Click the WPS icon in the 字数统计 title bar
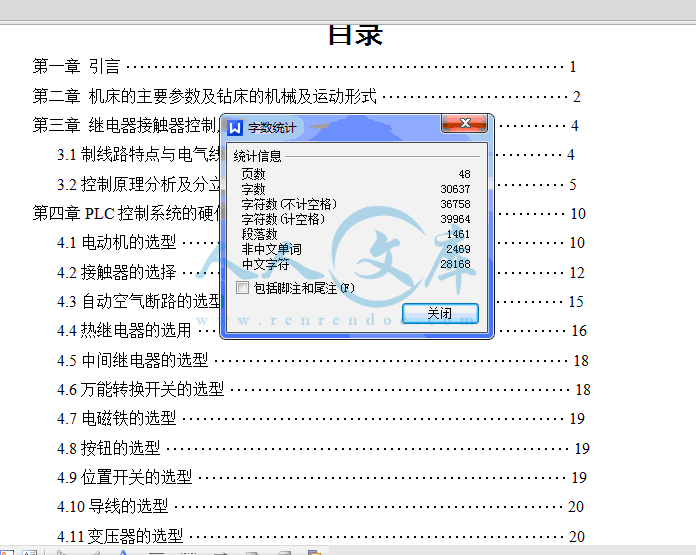Image resolution: width=696 pixels, height=555 pixels. point(235,128)
